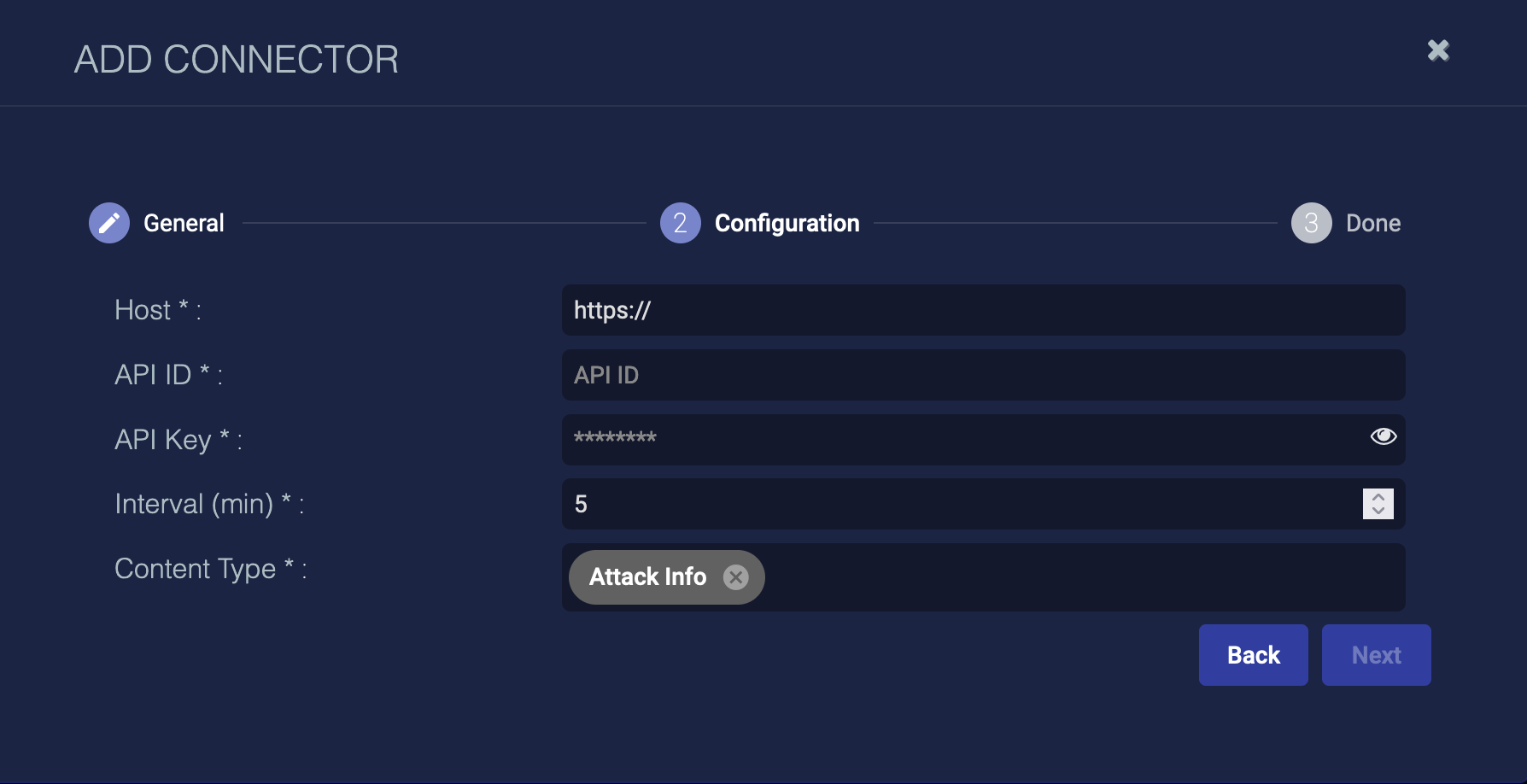Remove the Attack Info tag

click(x=735, y=577)
